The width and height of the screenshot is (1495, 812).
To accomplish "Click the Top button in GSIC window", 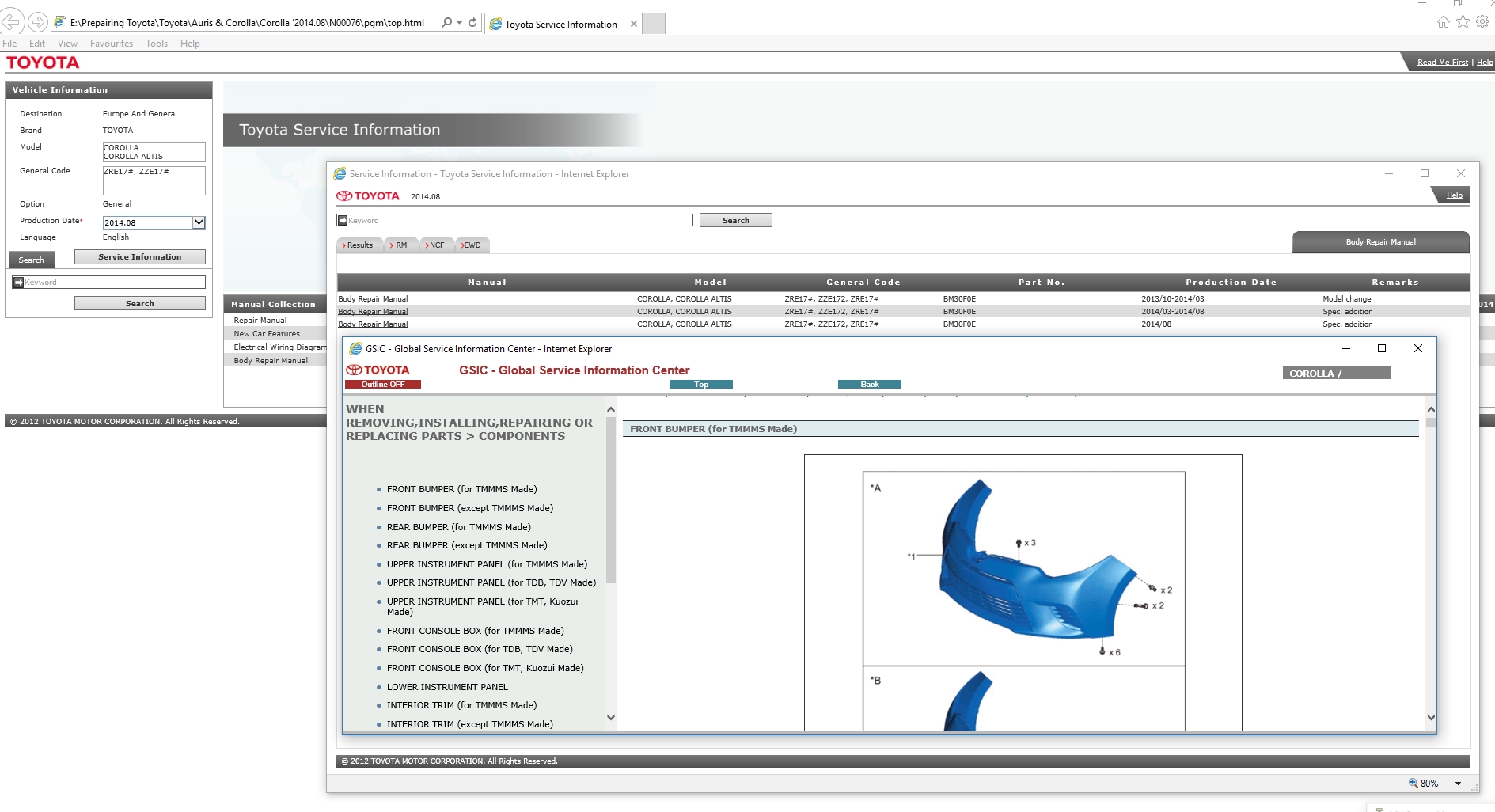I will click(701, 385).
